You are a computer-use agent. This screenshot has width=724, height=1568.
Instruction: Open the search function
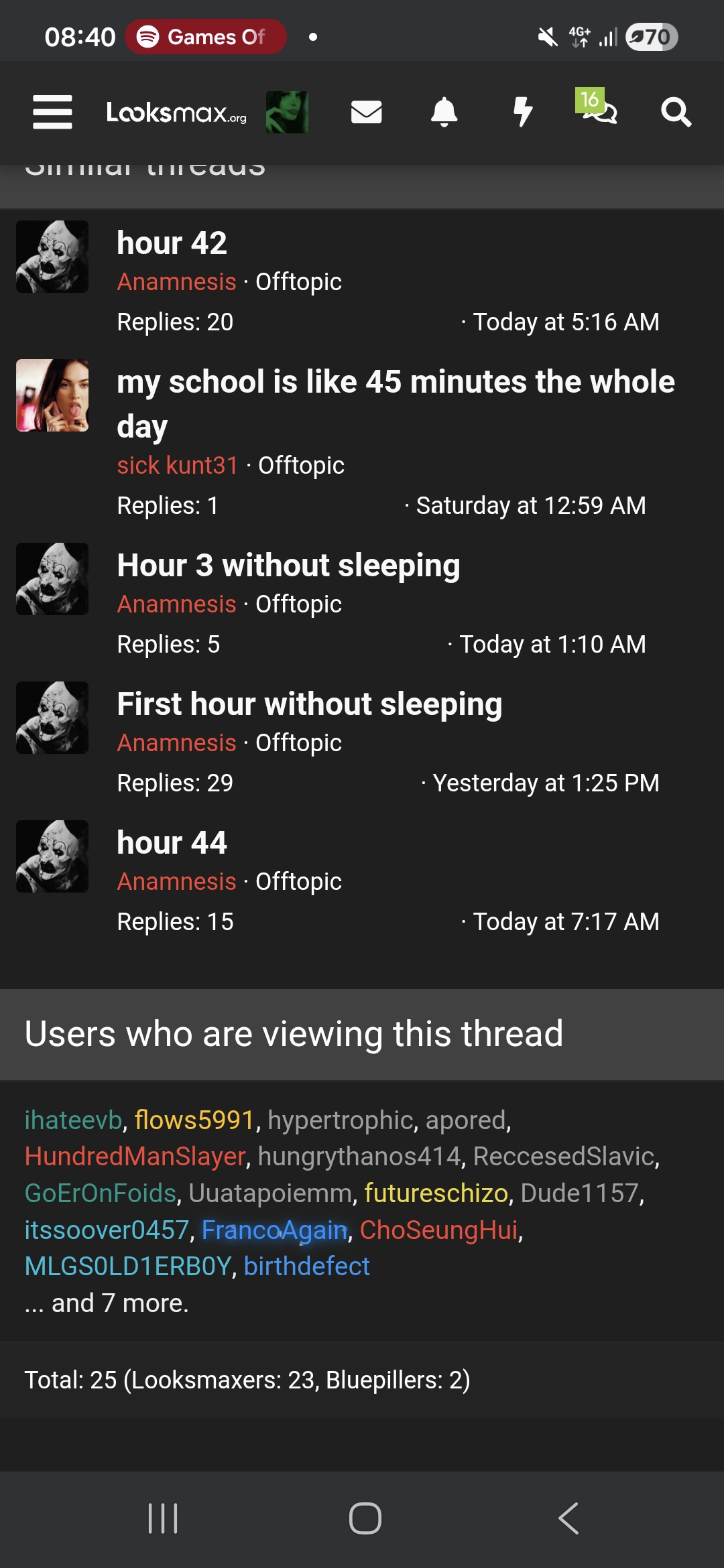(x=676, y=113)
